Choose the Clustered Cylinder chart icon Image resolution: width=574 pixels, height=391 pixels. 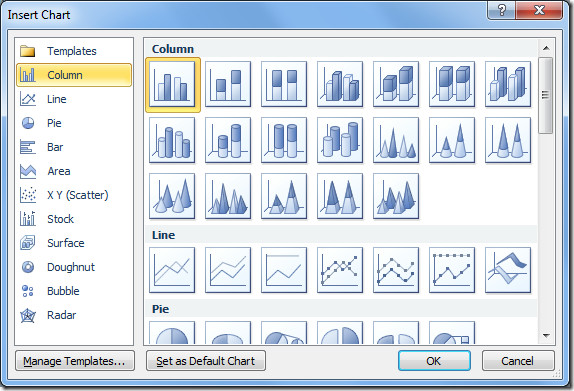tap(172, 141)
